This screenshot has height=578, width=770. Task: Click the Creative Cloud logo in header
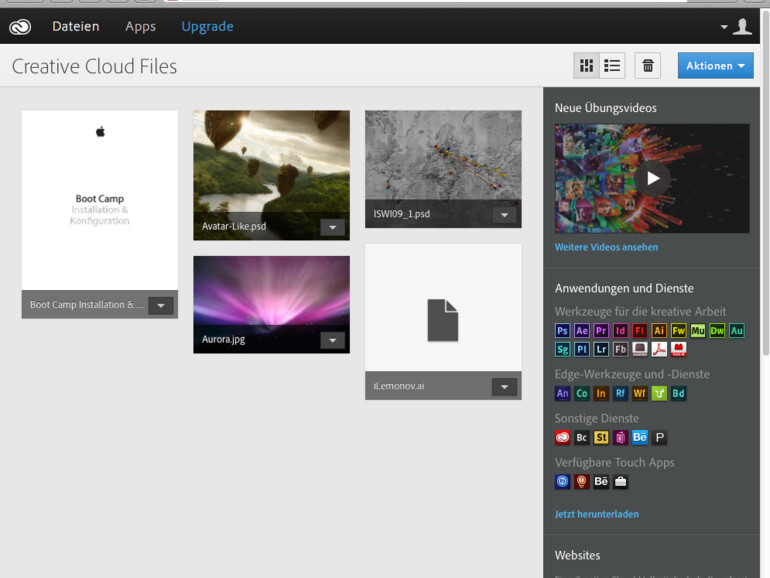pyautogui.click(x=20, y=27)
